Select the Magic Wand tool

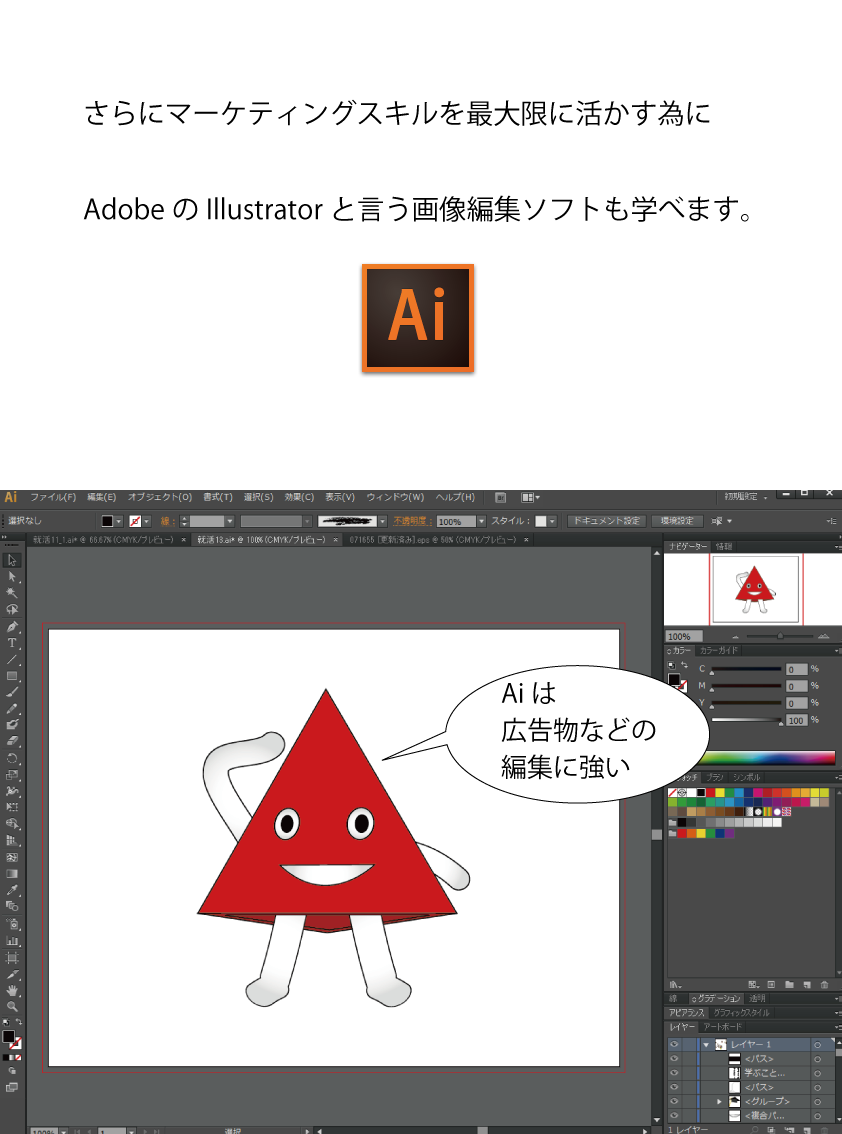12,593
